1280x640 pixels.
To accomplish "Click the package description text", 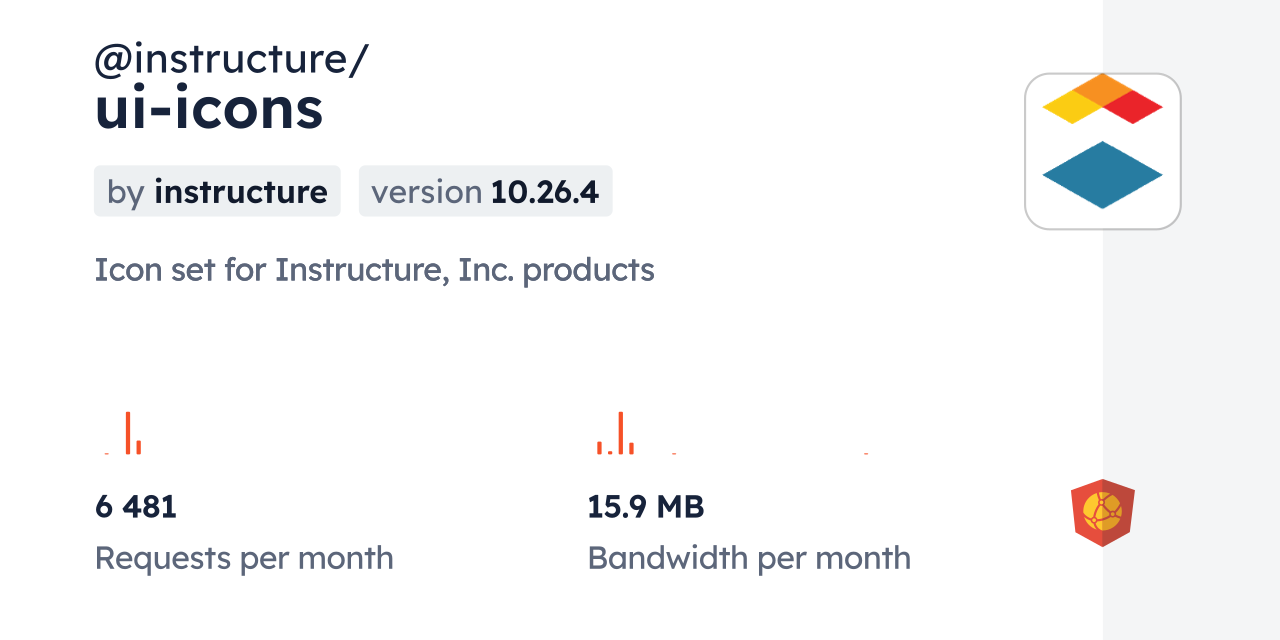I will coord(374,270).
